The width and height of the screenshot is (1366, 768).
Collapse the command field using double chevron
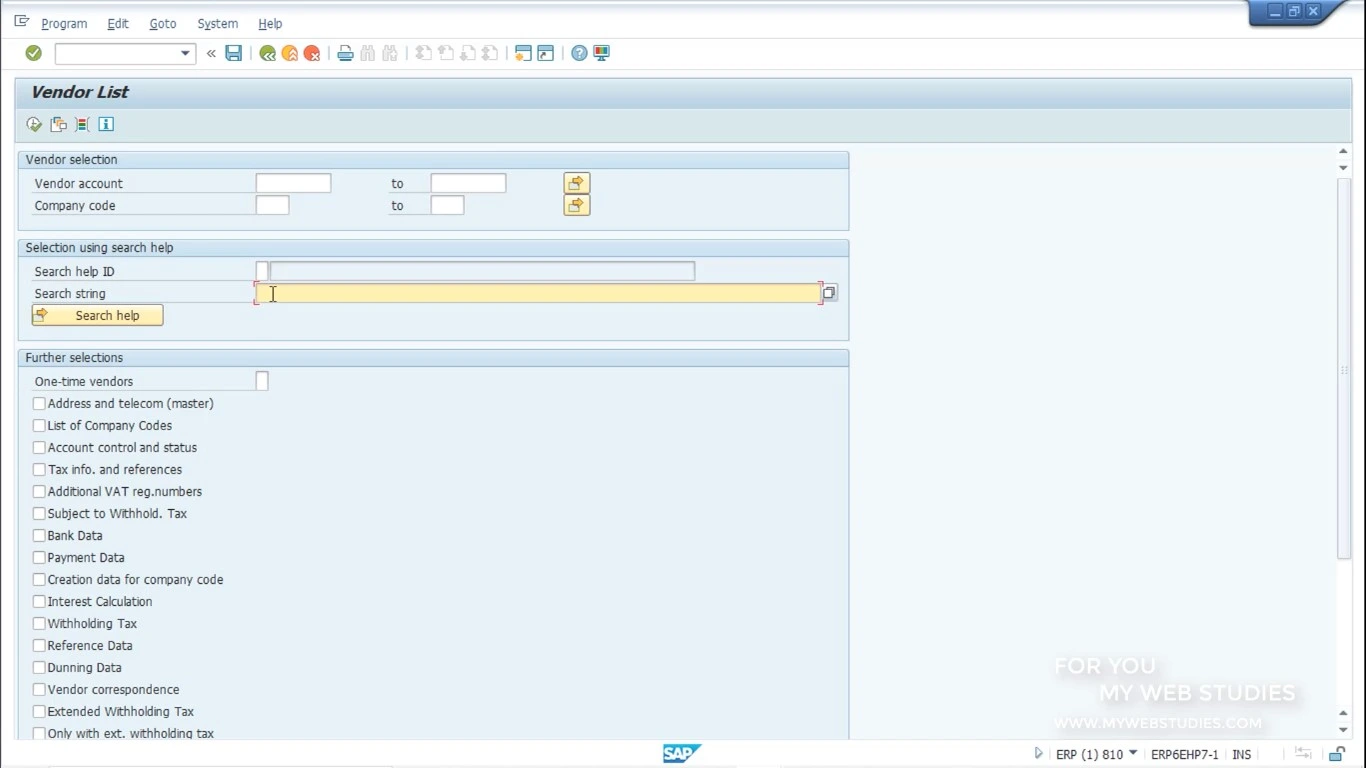click(211, 53)
